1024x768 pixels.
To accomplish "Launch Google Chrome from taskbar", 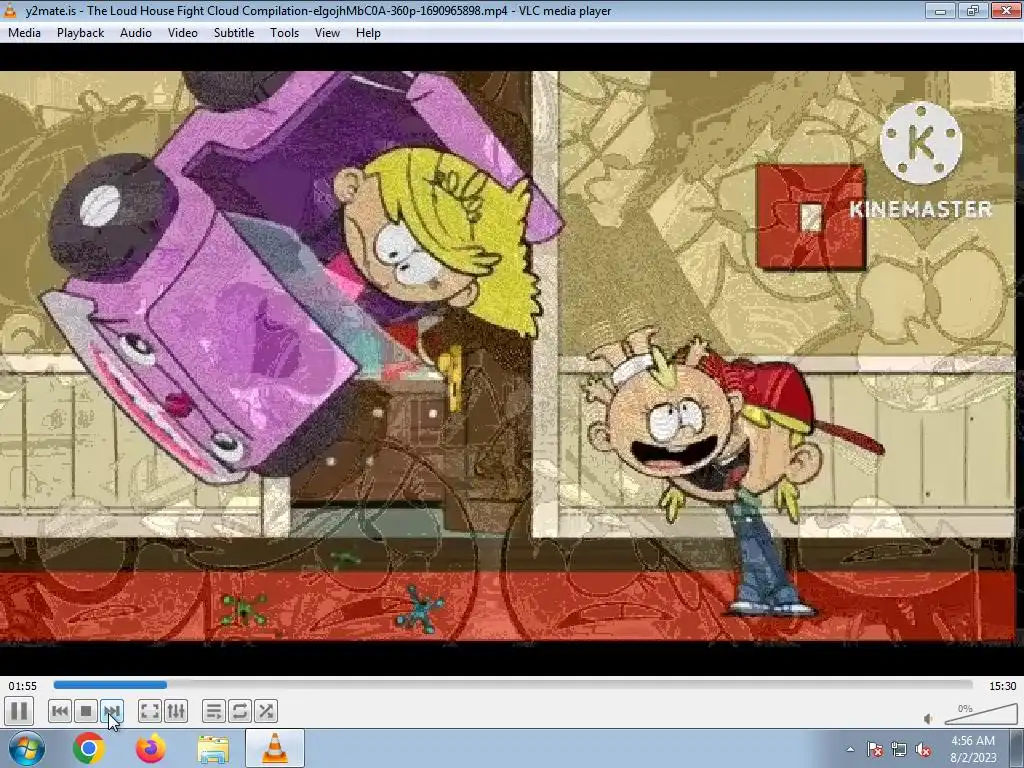I will [x=89, y=748].
